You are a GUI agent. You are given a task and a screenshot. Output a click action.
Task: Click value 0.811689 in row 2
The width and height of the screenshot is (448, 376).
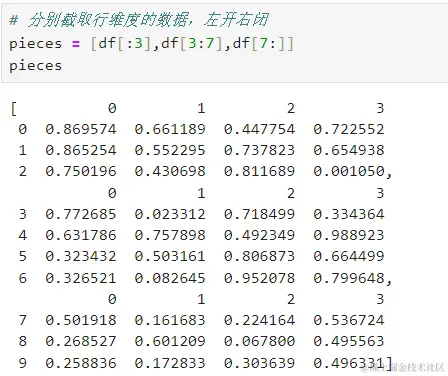point(259,171)
